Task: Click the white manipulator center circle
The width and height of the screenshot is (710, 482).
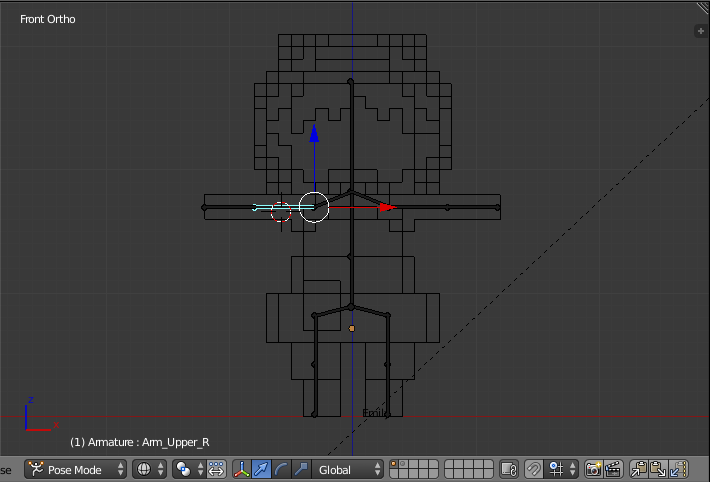Action: pyautogui.click(x=314, y=207)
